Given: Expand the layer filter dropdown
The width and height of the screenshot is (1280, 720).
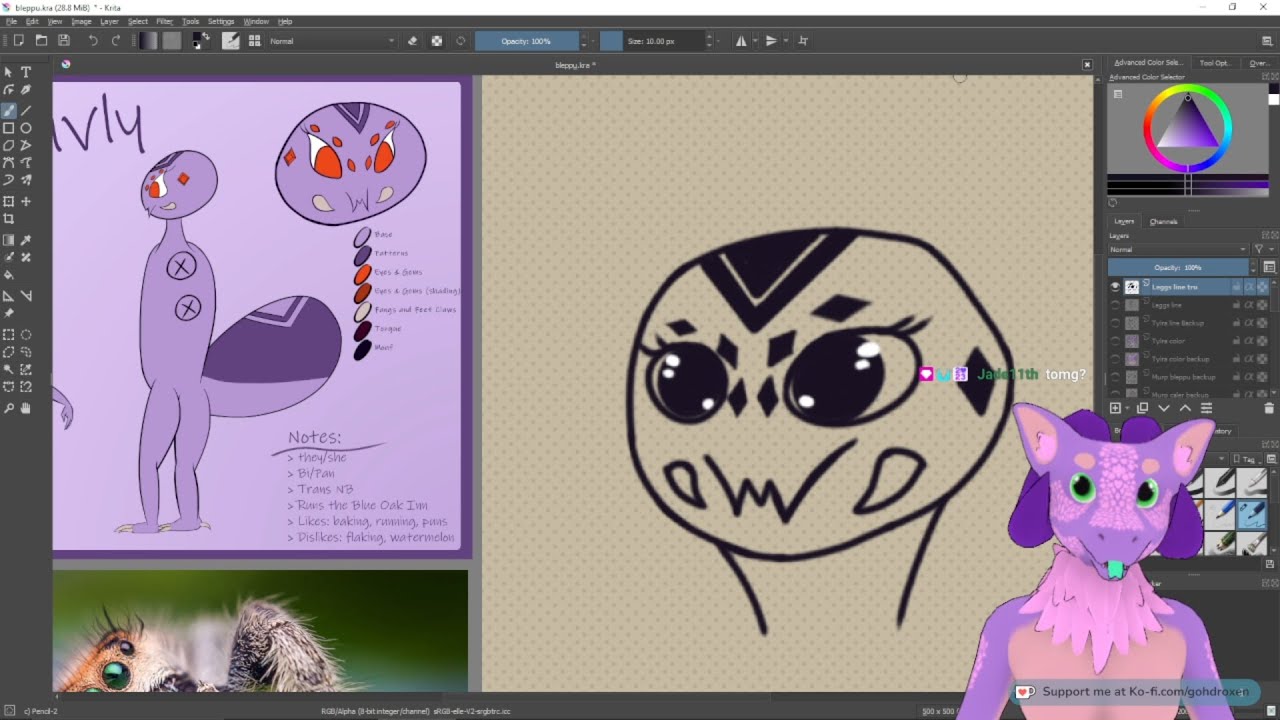Looking at the screenshot, I should [1263, 249].
